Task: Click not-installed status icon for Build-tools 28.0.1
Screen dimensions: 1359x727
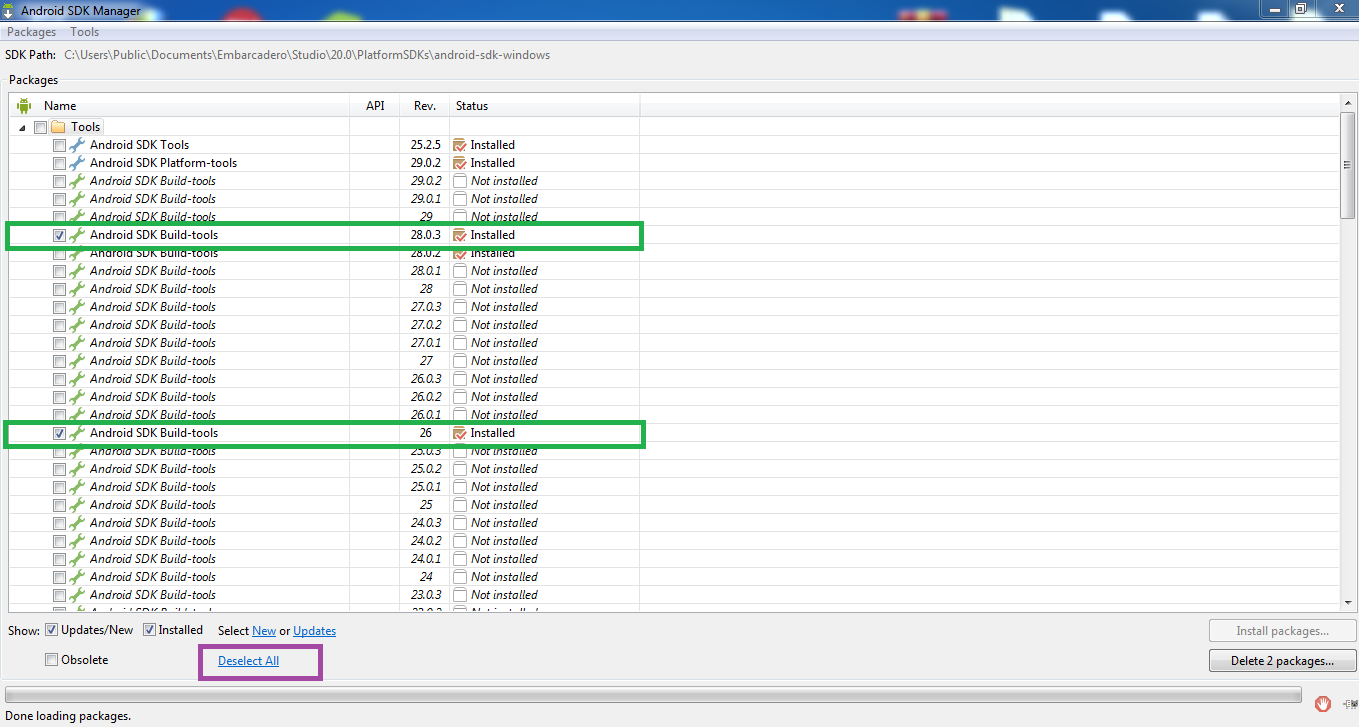Action: (460, 271)
